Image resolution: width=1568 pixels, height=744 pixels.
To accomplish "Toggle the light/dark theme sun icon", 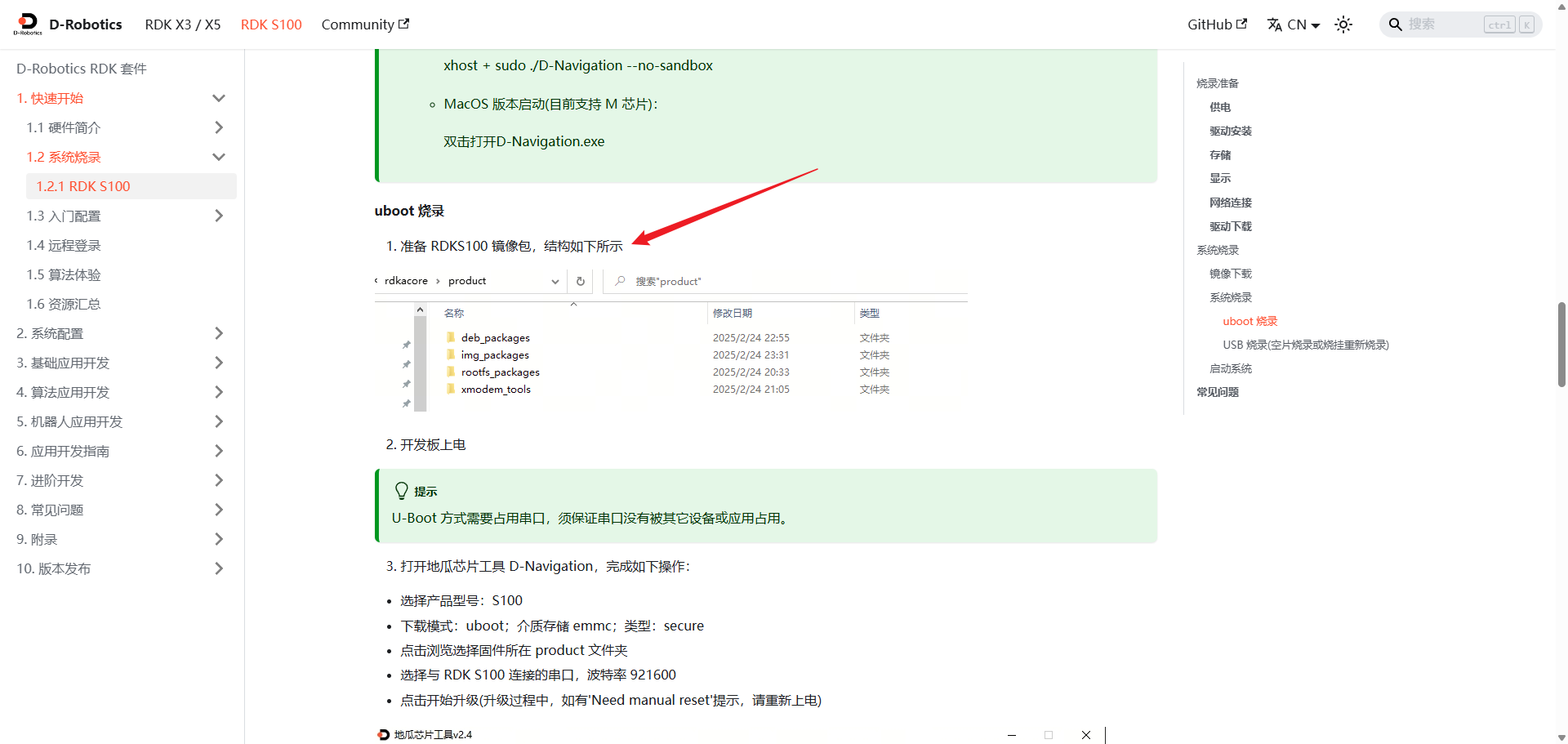I will click(x=1343, y=25).
